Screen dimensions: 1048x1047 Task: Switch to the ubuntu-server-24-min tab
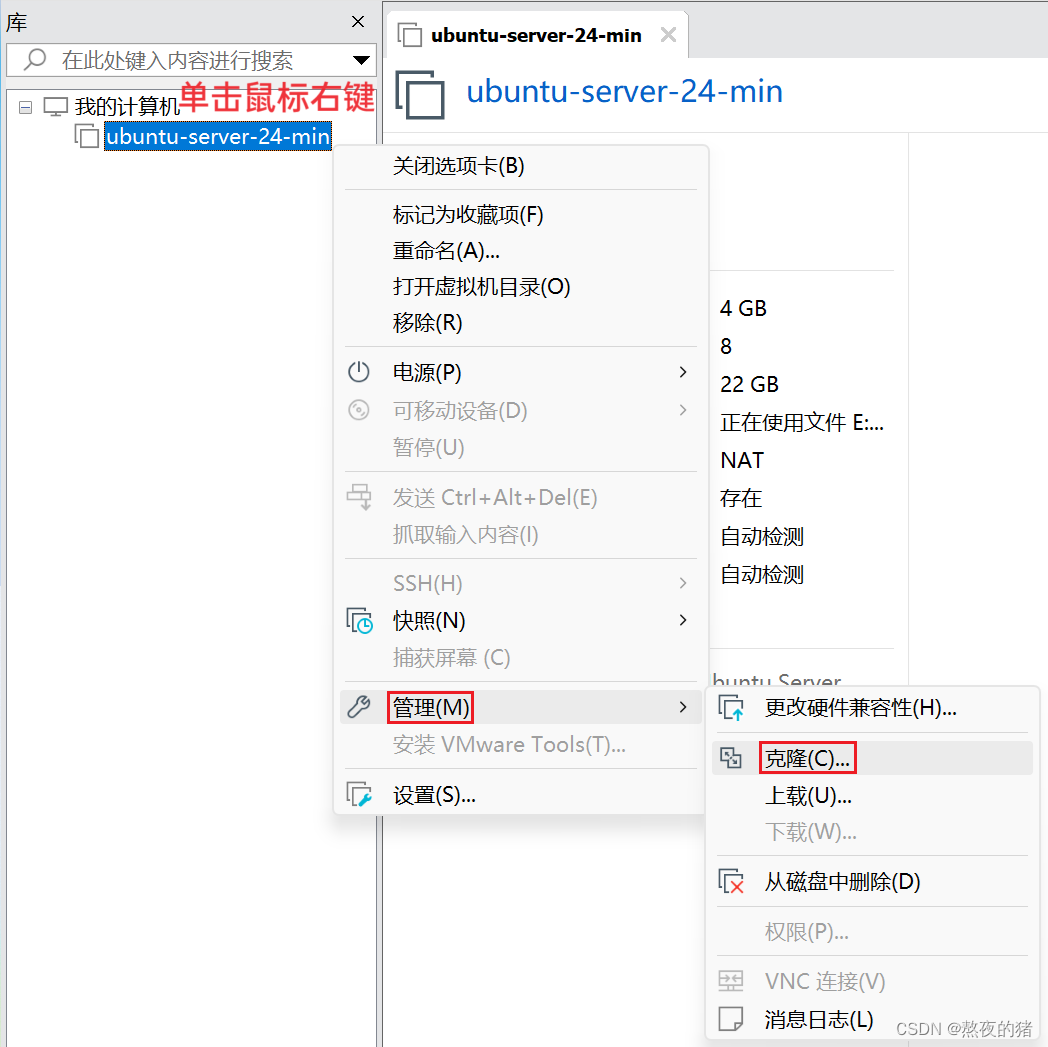(x=536, y=35)
